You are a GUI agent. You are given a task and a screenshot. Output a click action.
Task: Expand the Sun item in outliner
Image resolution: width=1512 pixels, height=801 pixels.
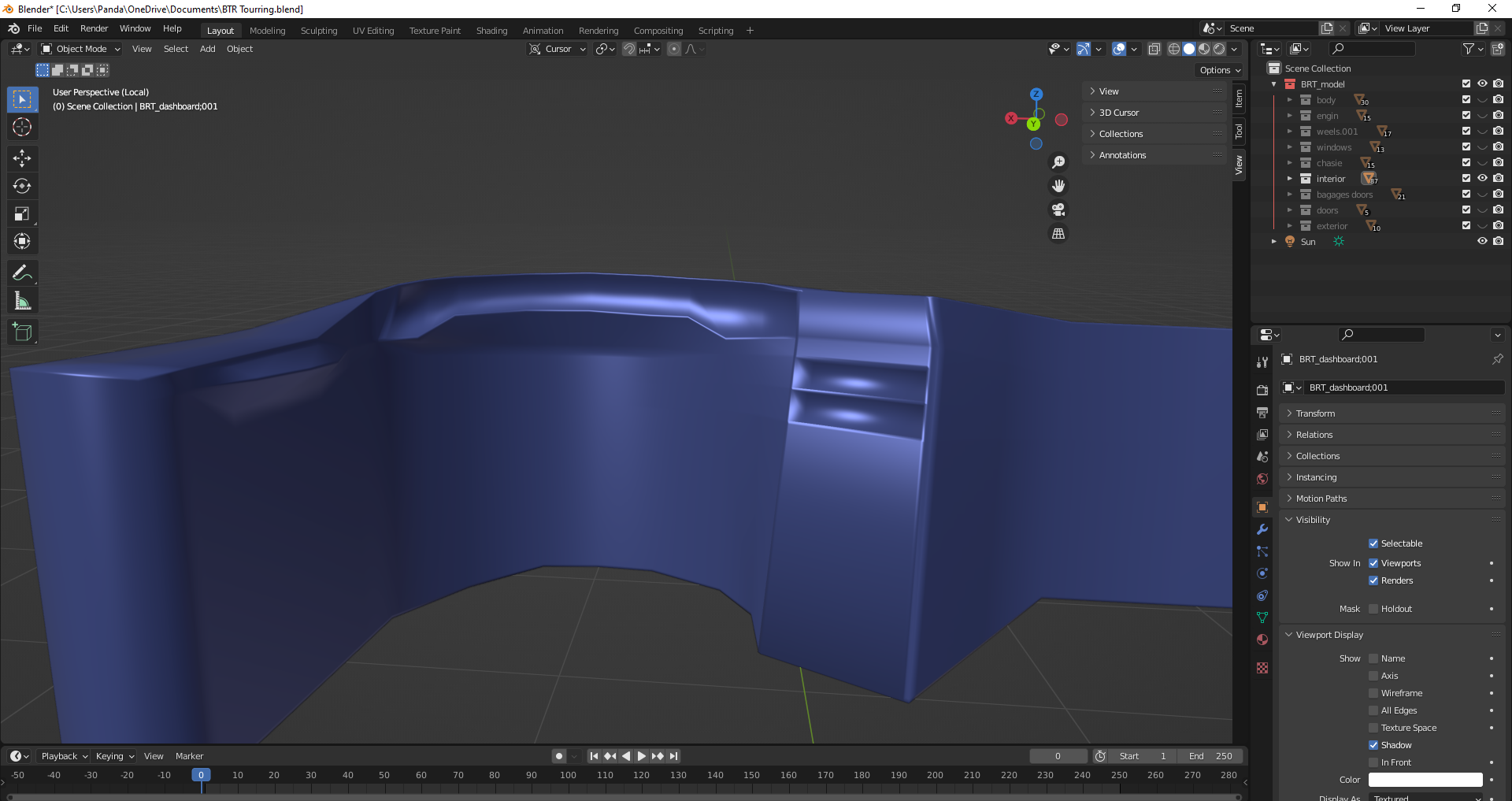(x=1273, y=242)
